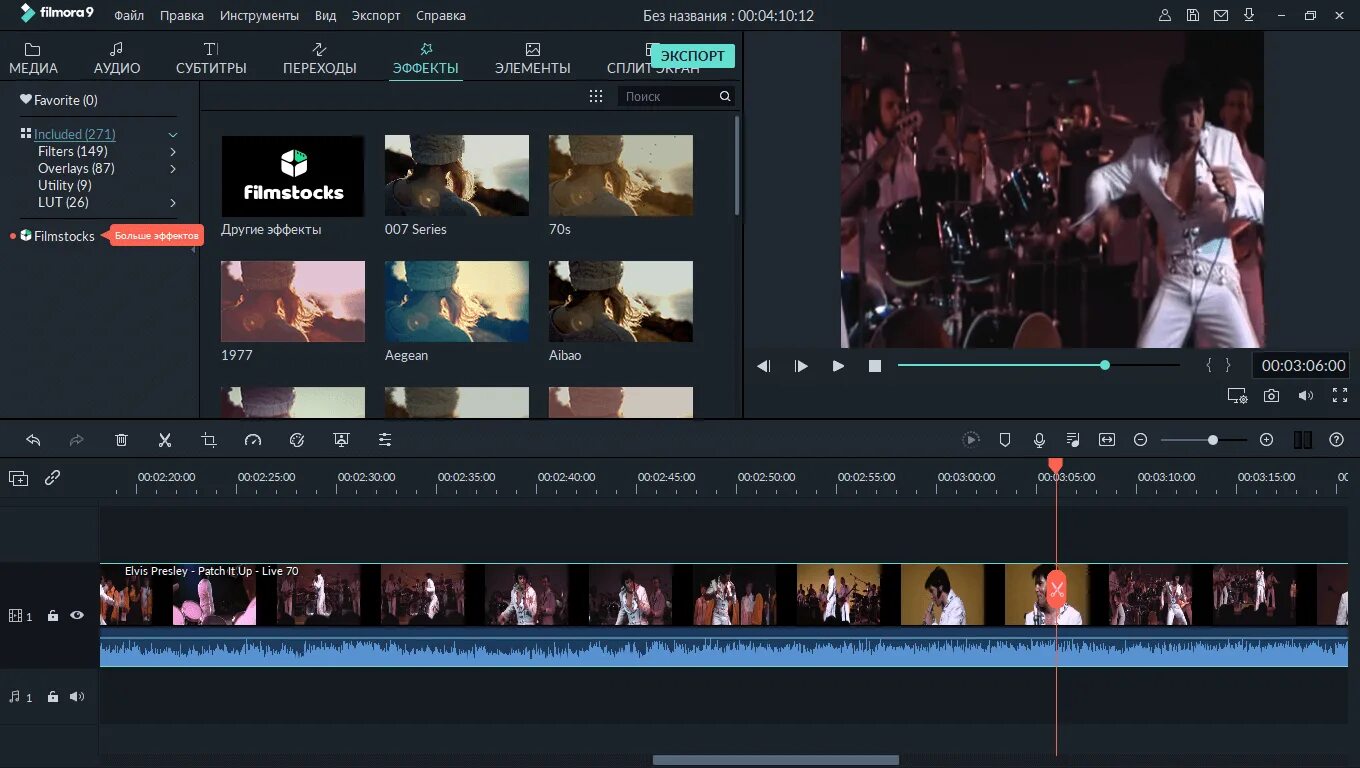Stop the preview playback

pyautogui.click(x=875, y=366)
